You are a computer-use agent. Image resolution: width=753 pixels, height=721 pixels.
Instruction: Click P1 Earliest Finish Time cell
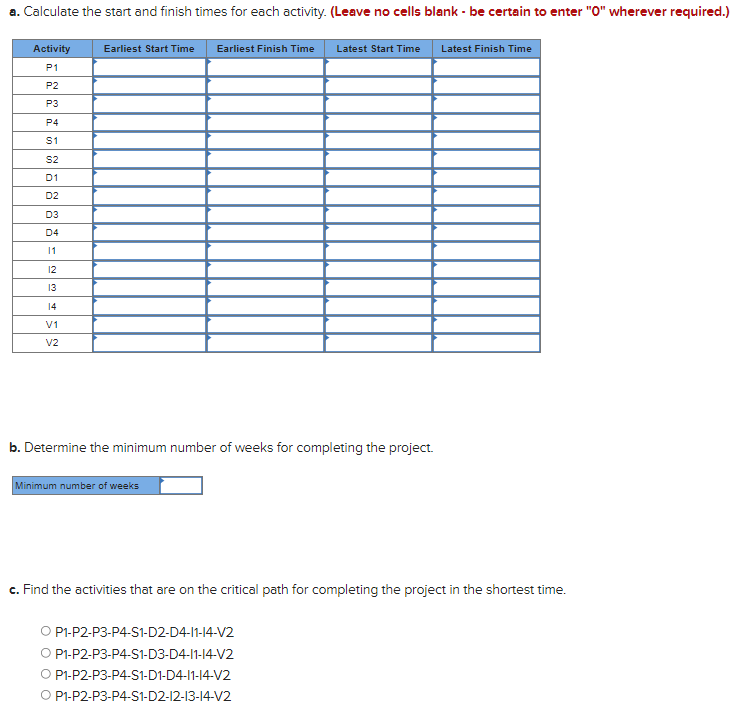[x=266, y=67]
